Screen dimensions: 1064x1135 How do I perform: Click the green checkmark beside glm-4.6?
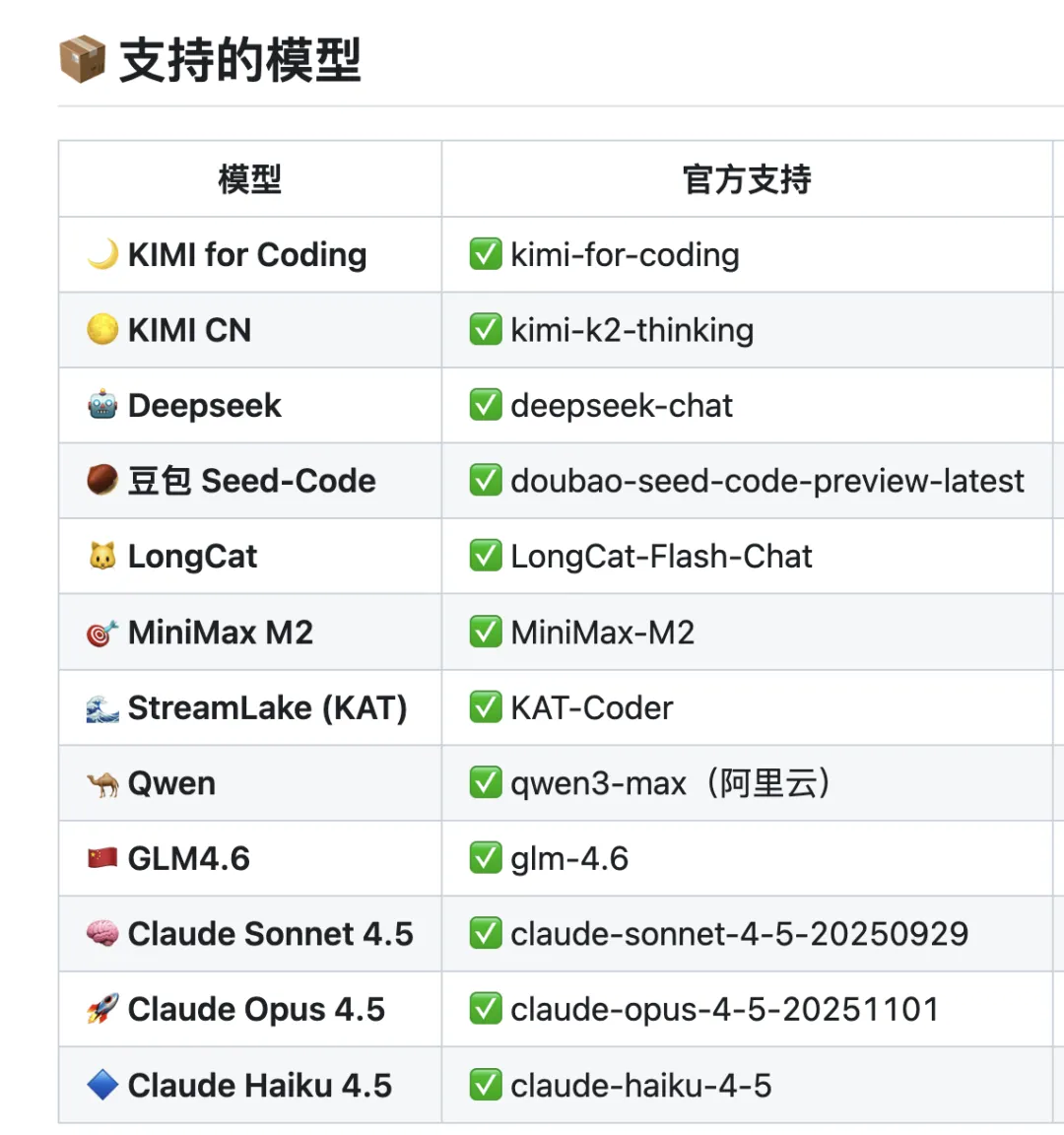[486, 859]
